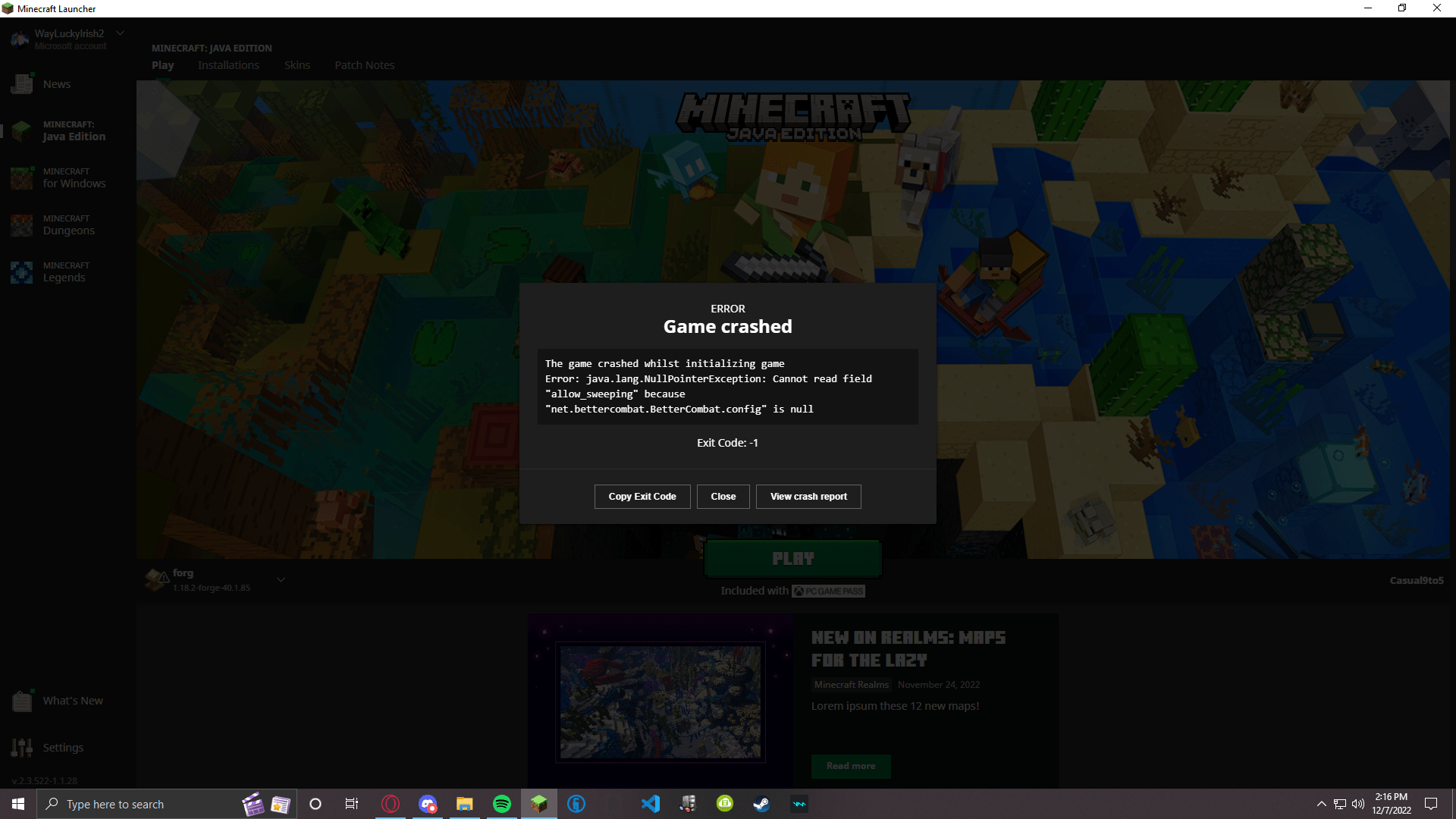The height and width of the screenshot is (819, 1456).
Task: Open the green round app in taskbar
Action: tap(725, 804)
